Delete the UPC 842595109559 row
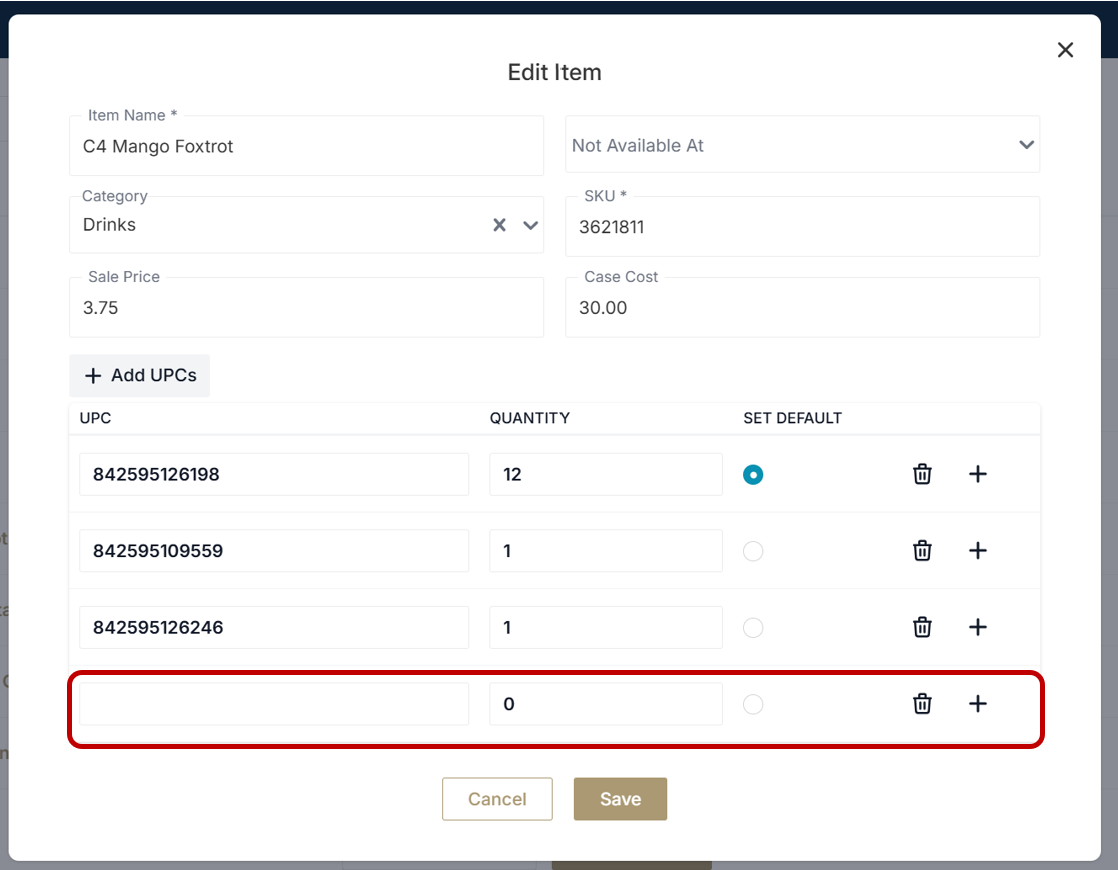The image size is (1118, 870). pyautogui.click(x=922, y=551)
